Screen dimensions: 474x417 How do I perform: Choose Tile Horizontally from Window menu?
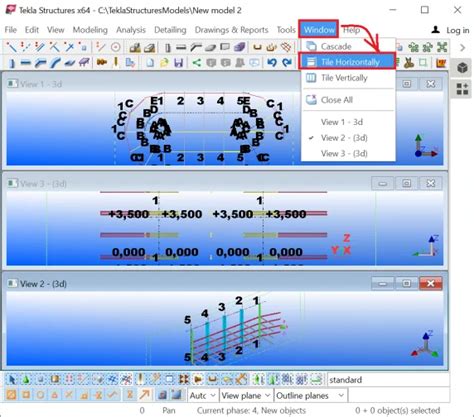(x=347, y=62)
